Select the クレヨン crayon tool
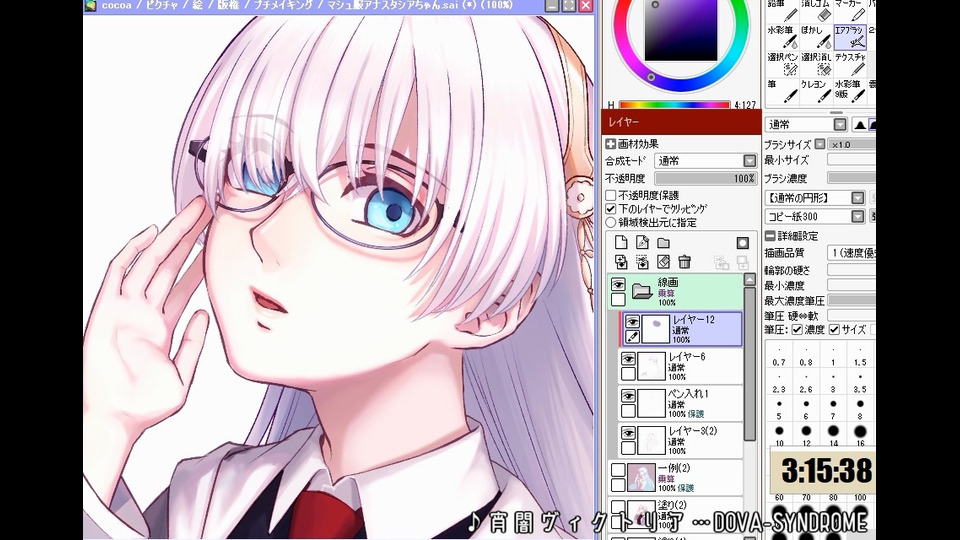The width and height of the screenshot is (960, 540). (x=817, y=91)
